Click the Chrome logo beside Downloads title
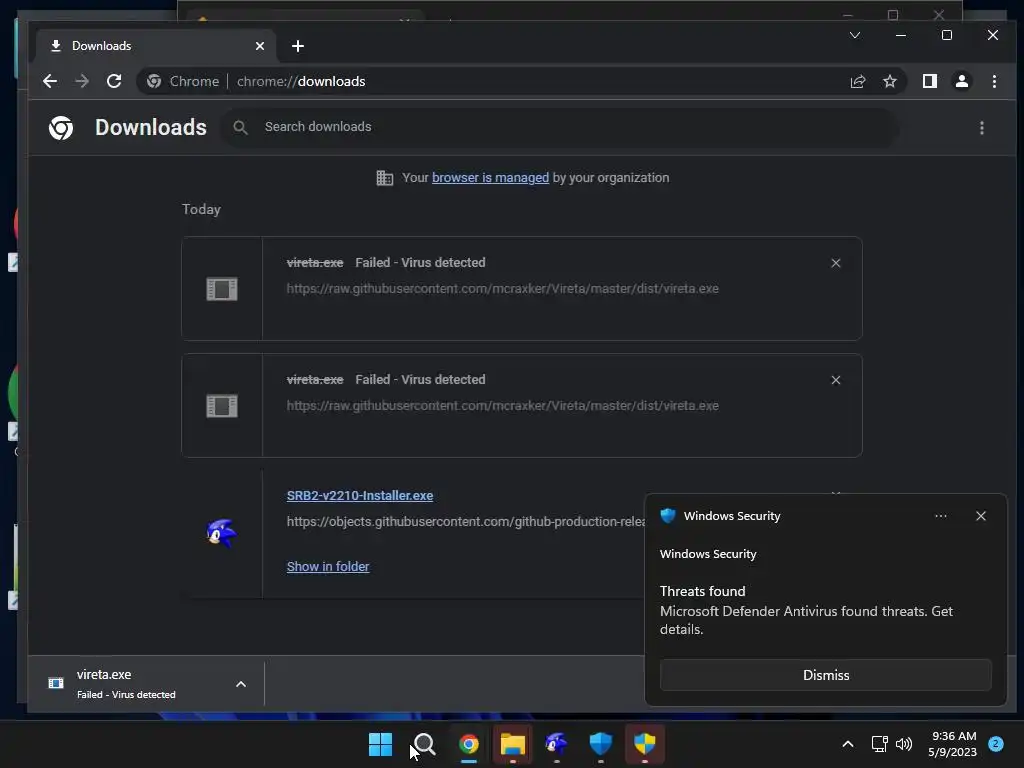 pyautogui.click(x=61, y=127)
